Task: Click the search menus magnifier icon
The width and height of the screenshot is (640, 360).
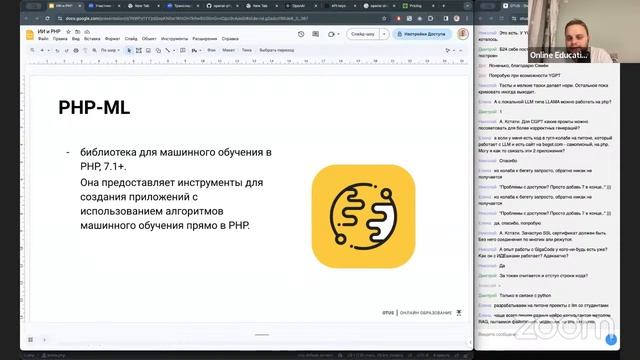Action: pyautogui.click(x=32, y=50)
